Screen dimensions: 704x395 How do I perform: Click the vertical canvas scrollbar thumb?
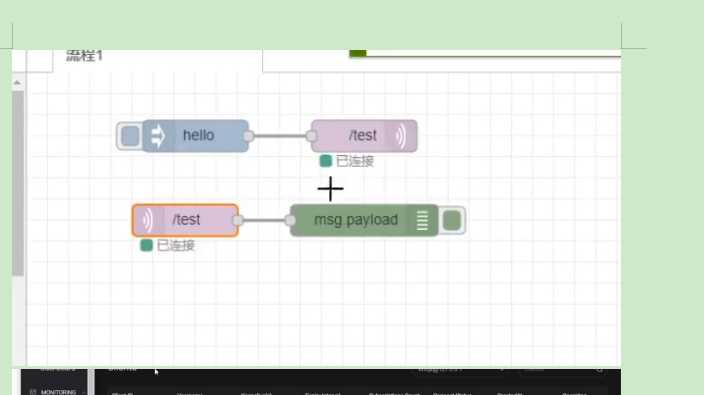point(18,183)
